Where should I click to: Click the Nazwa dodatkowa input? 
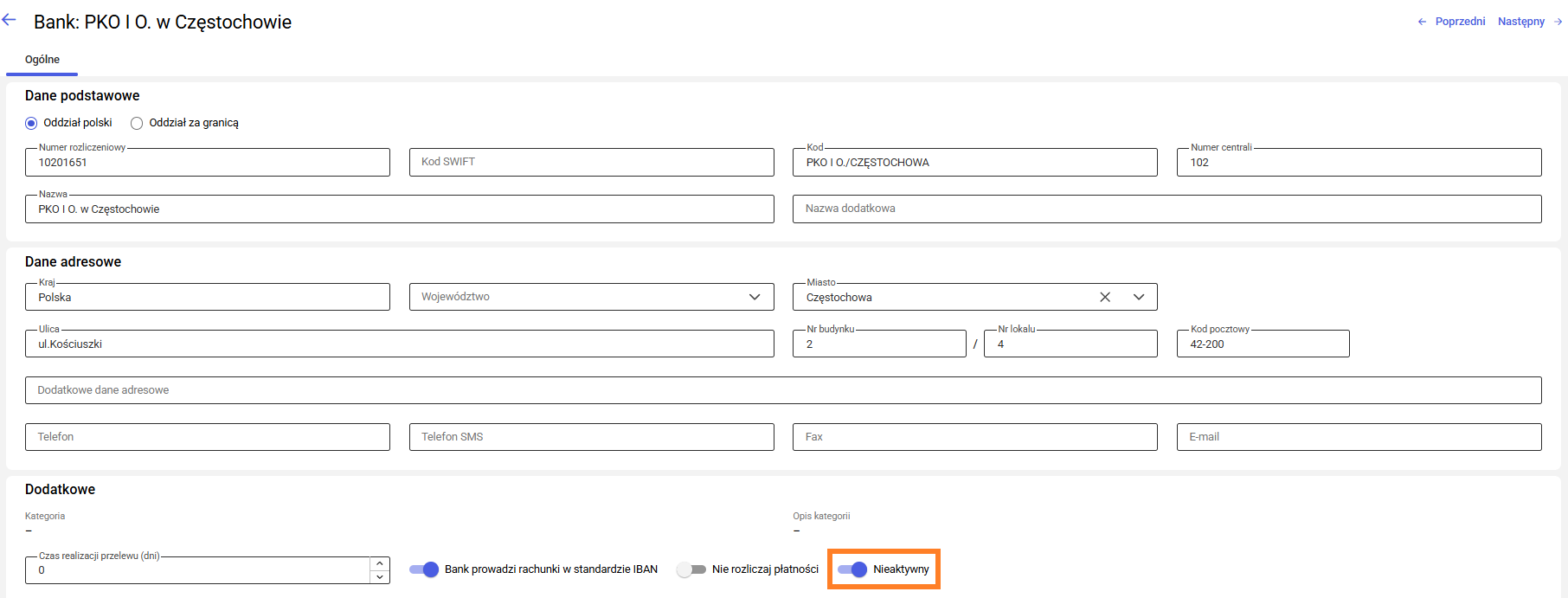(1166, 209)
